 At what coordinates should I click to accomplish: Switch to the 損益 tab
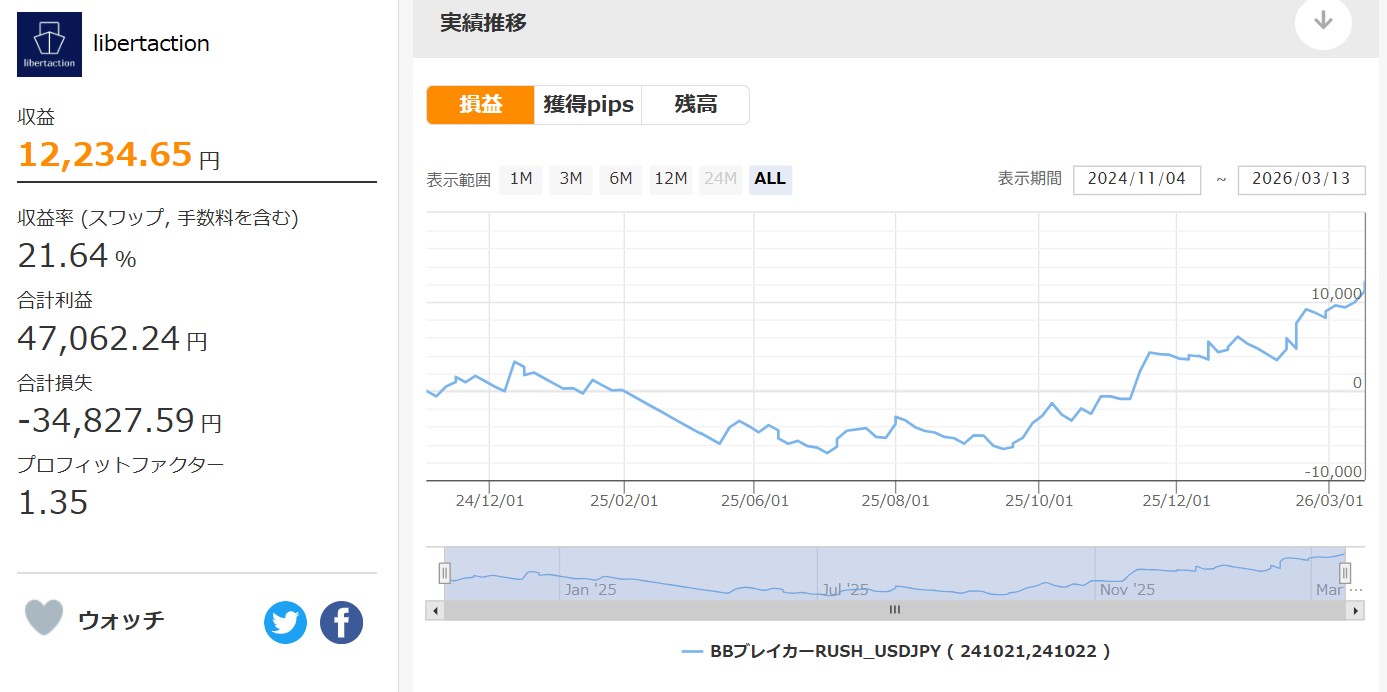coord(481,105)
